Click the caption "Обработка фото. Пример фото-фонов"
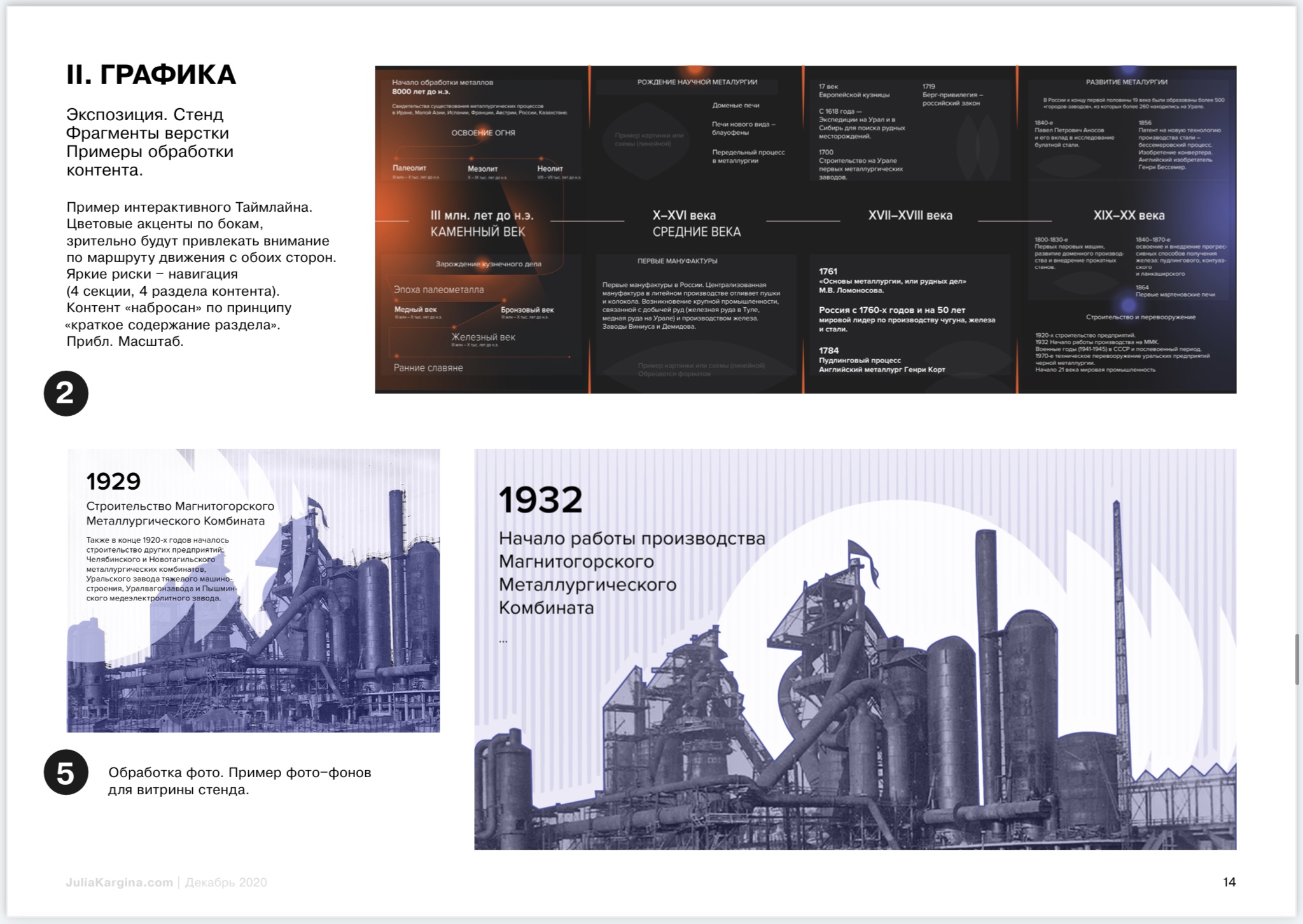The height and width of the screenshot is (924, 1303). (240, 773)
